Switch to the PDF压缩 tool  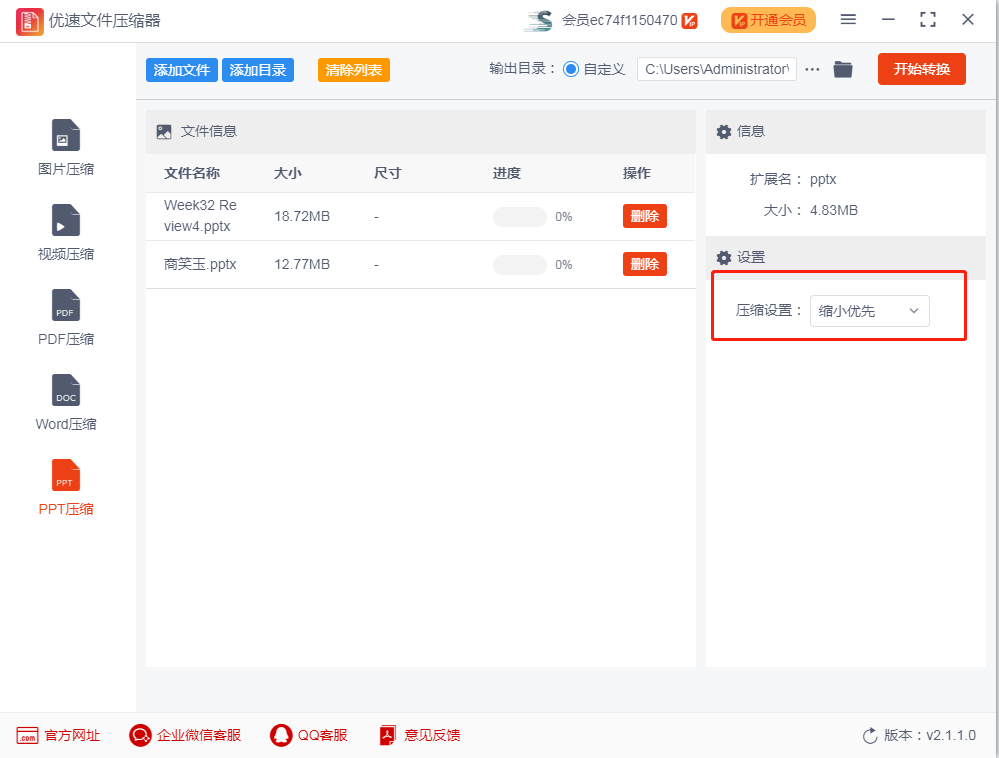point(66,305)
